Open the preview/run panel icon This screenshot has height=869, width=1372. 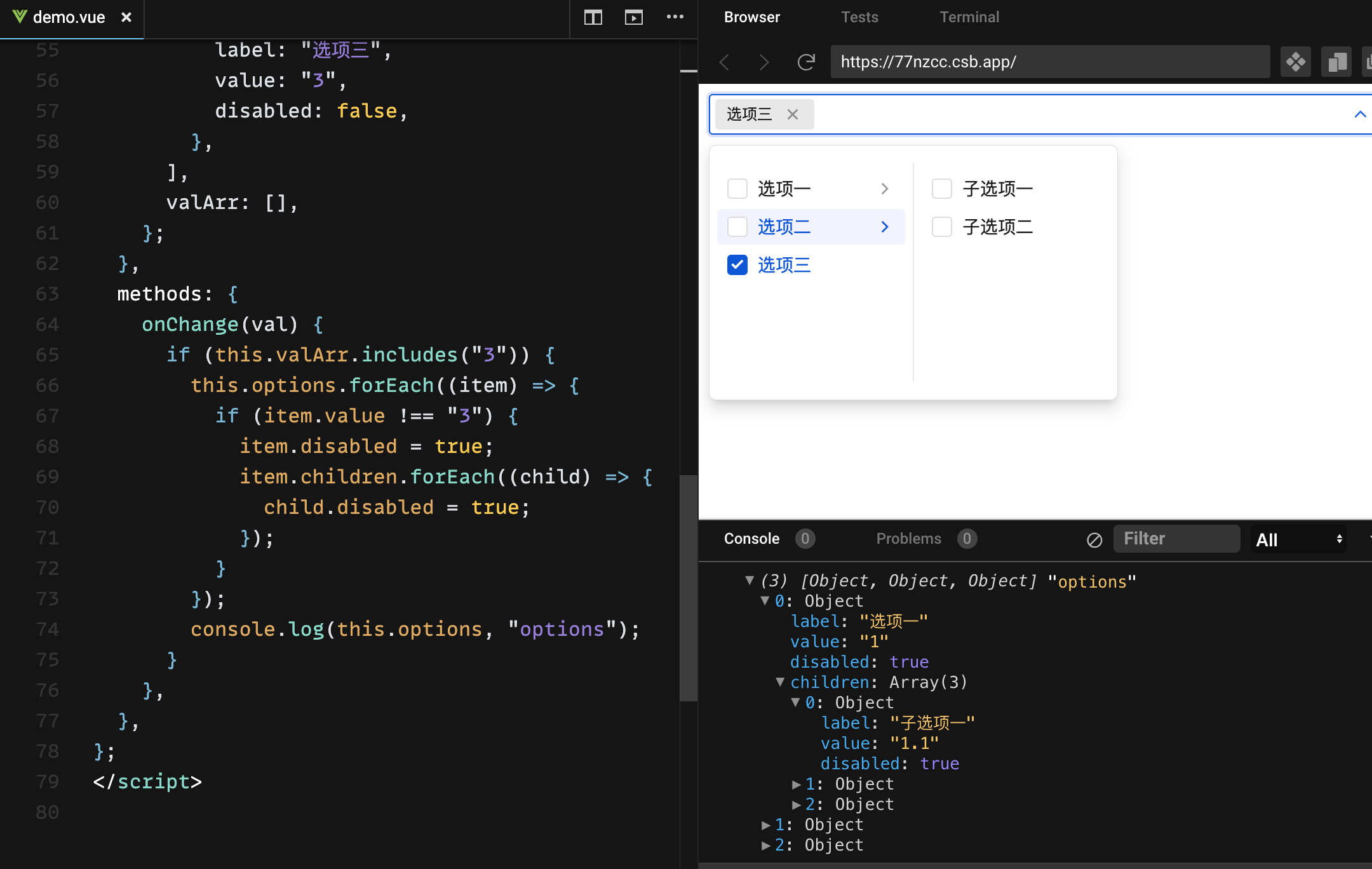[633, 17]
